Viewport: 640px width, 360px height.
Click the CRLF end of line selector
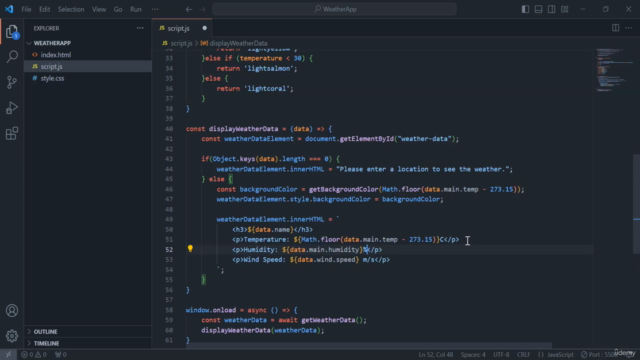coord(524,354)
